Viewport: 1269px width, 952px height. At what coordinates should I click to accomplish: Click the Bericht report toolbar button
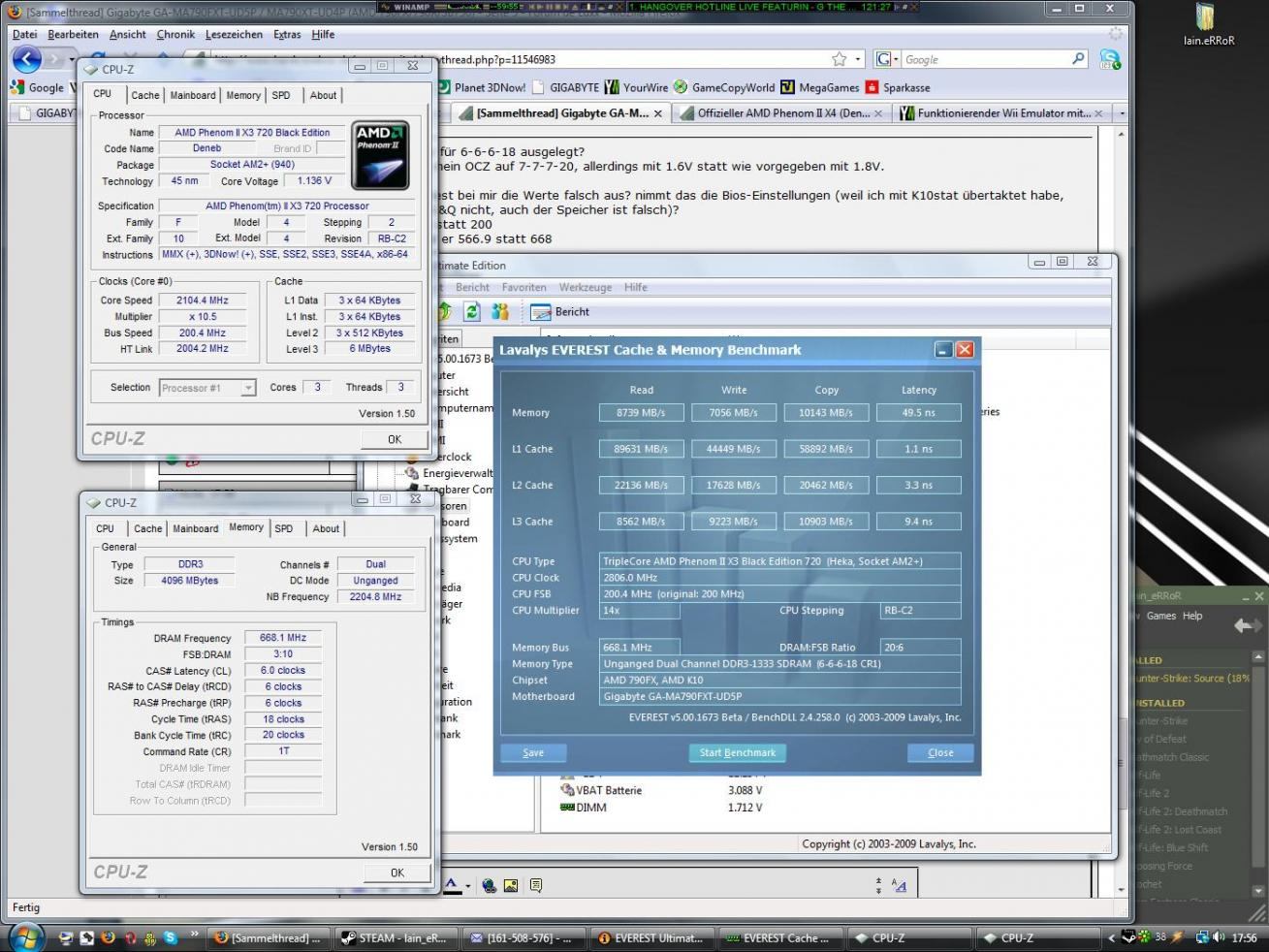[x=559, y=311]
